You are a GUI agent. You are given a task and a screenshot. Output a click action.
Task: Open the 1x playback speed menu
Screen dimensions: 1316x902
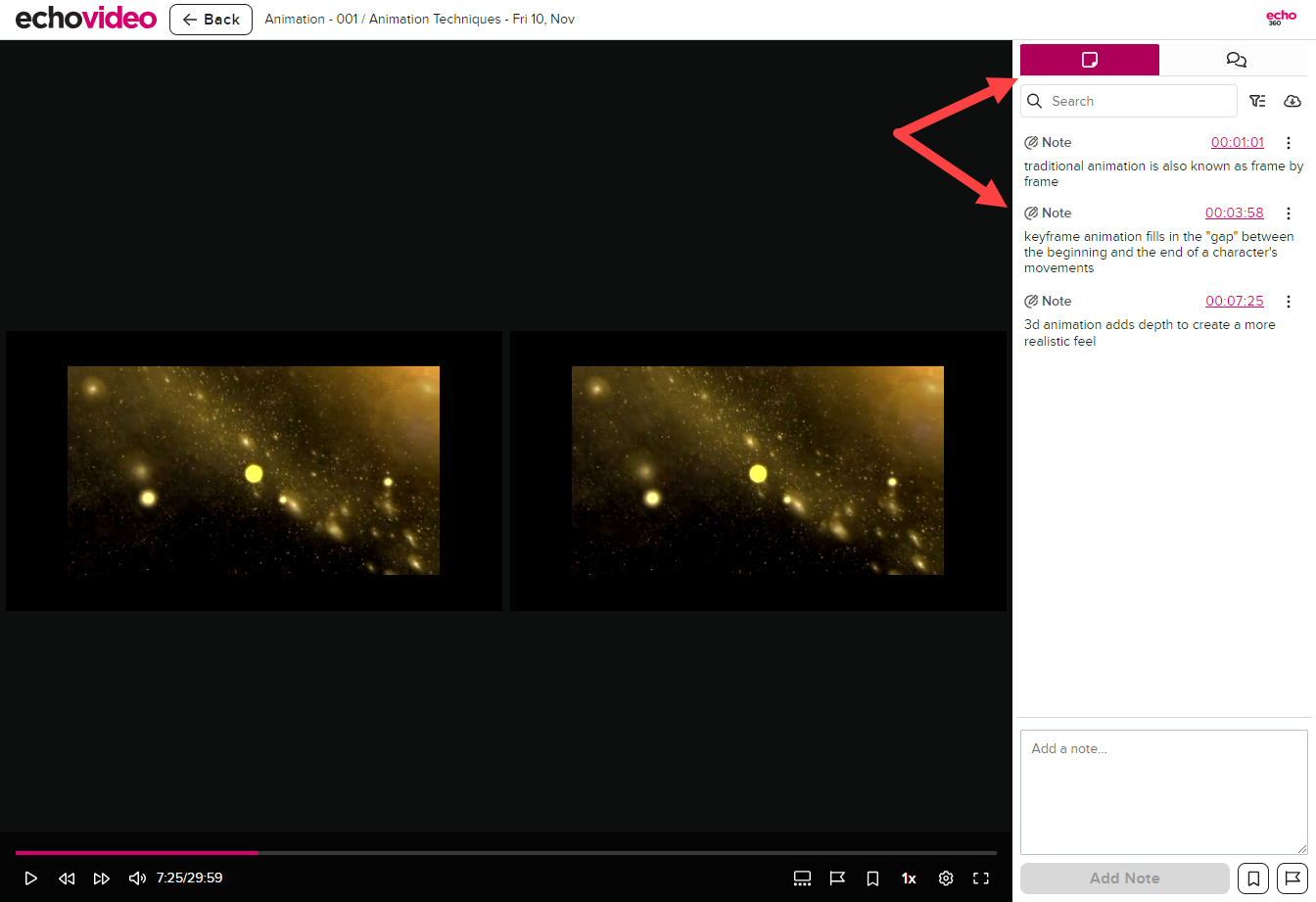click(909, 878)
